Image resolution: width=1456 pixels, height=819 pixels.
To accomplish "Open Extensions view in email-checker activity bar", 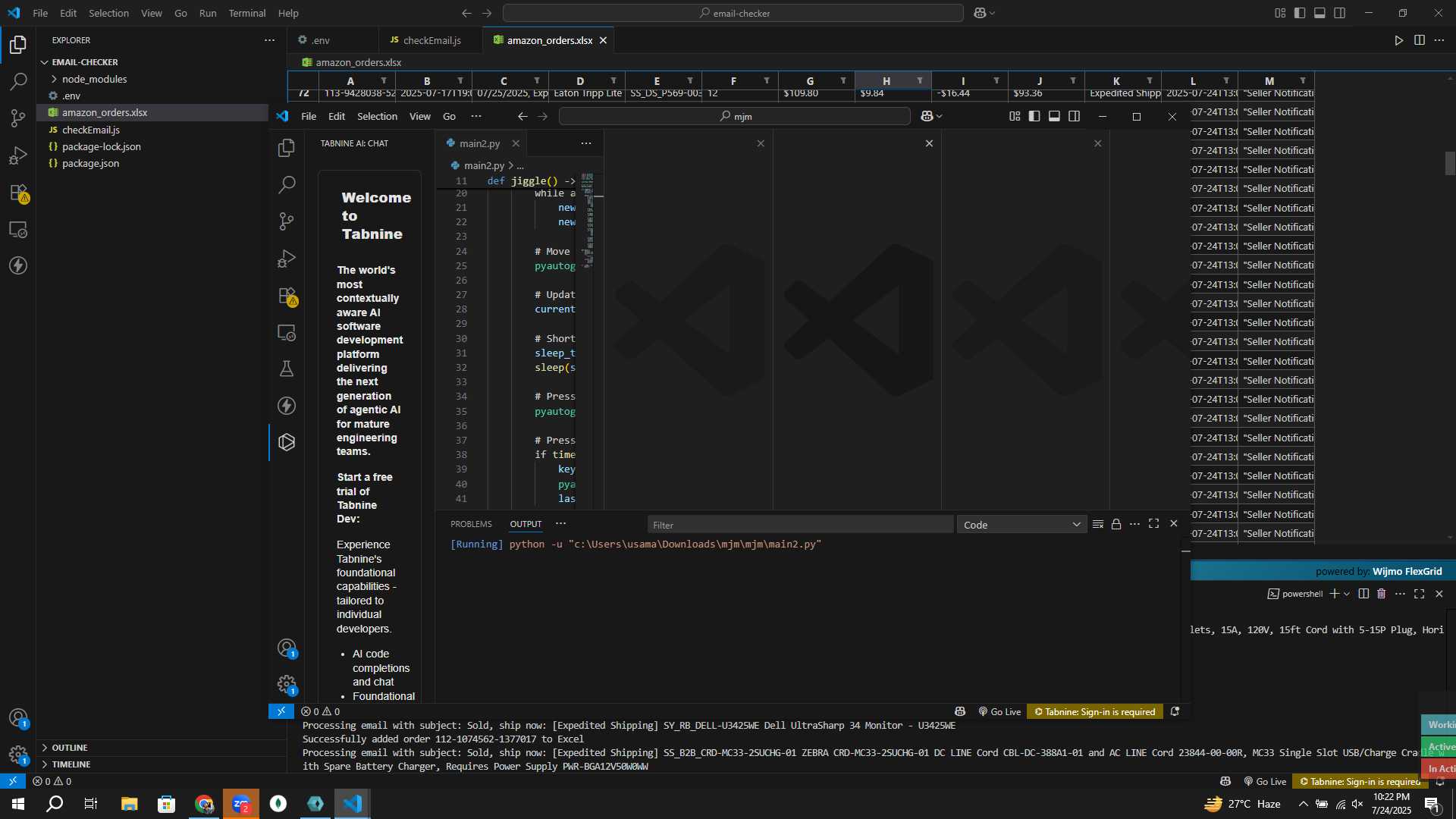I will click(18, 193).
